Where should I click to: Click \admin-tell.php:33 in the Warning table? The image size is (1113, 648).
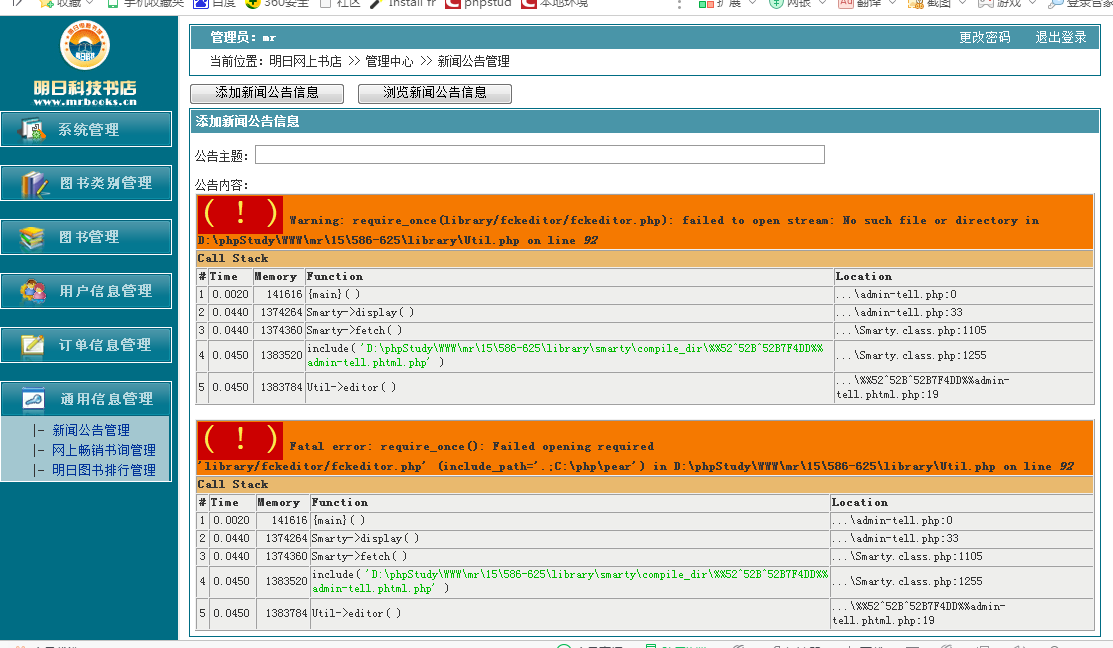click(899, 312)
